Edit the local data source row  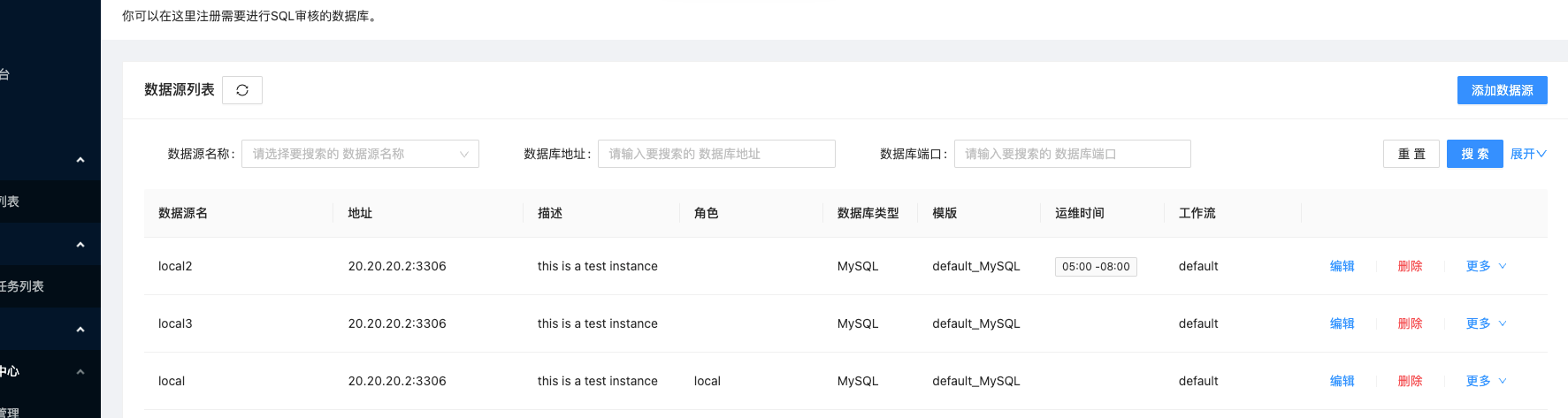click(1342, 381)
